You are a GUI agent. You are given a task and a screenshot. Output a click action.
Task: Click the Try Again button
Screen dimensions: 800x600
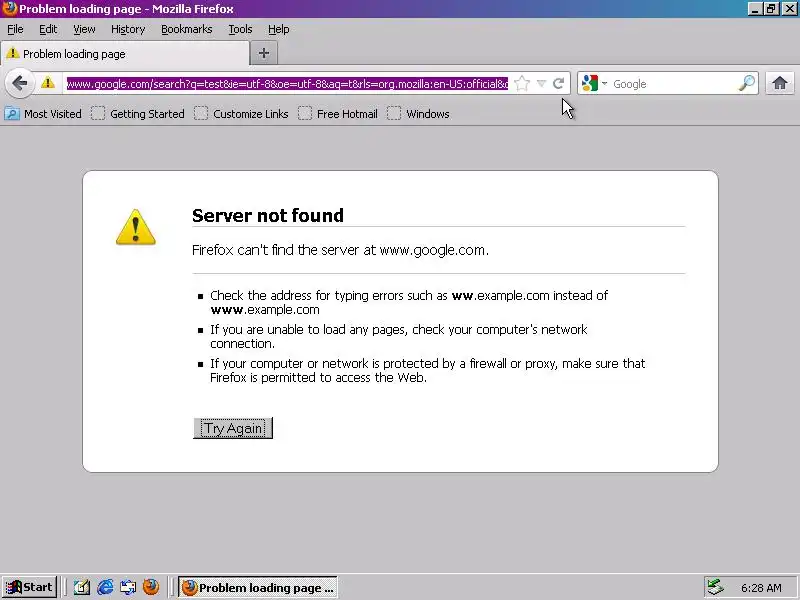pos(233,428)
